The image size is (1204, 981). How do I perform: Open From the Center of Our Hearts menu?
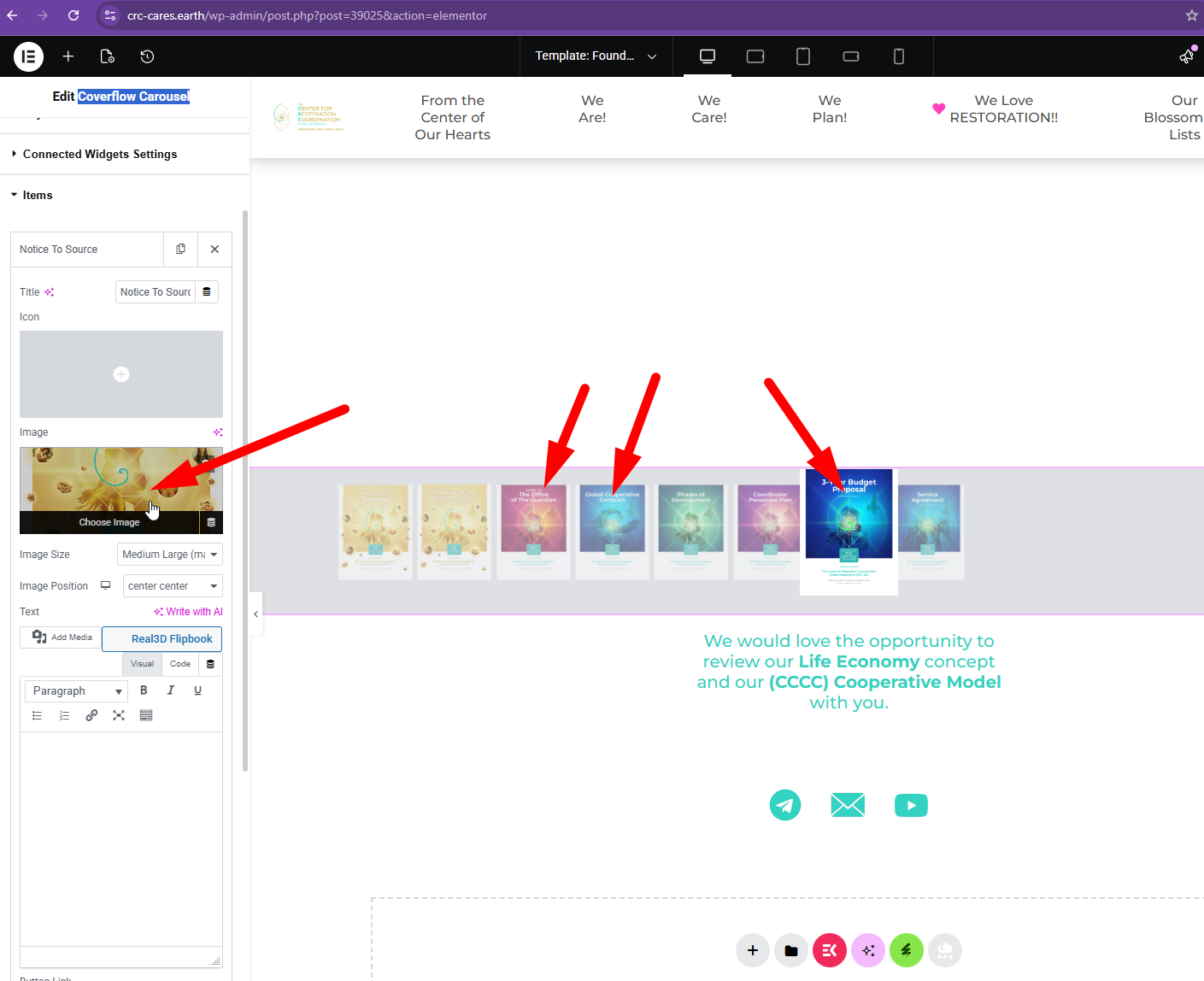tap(453, 117)
